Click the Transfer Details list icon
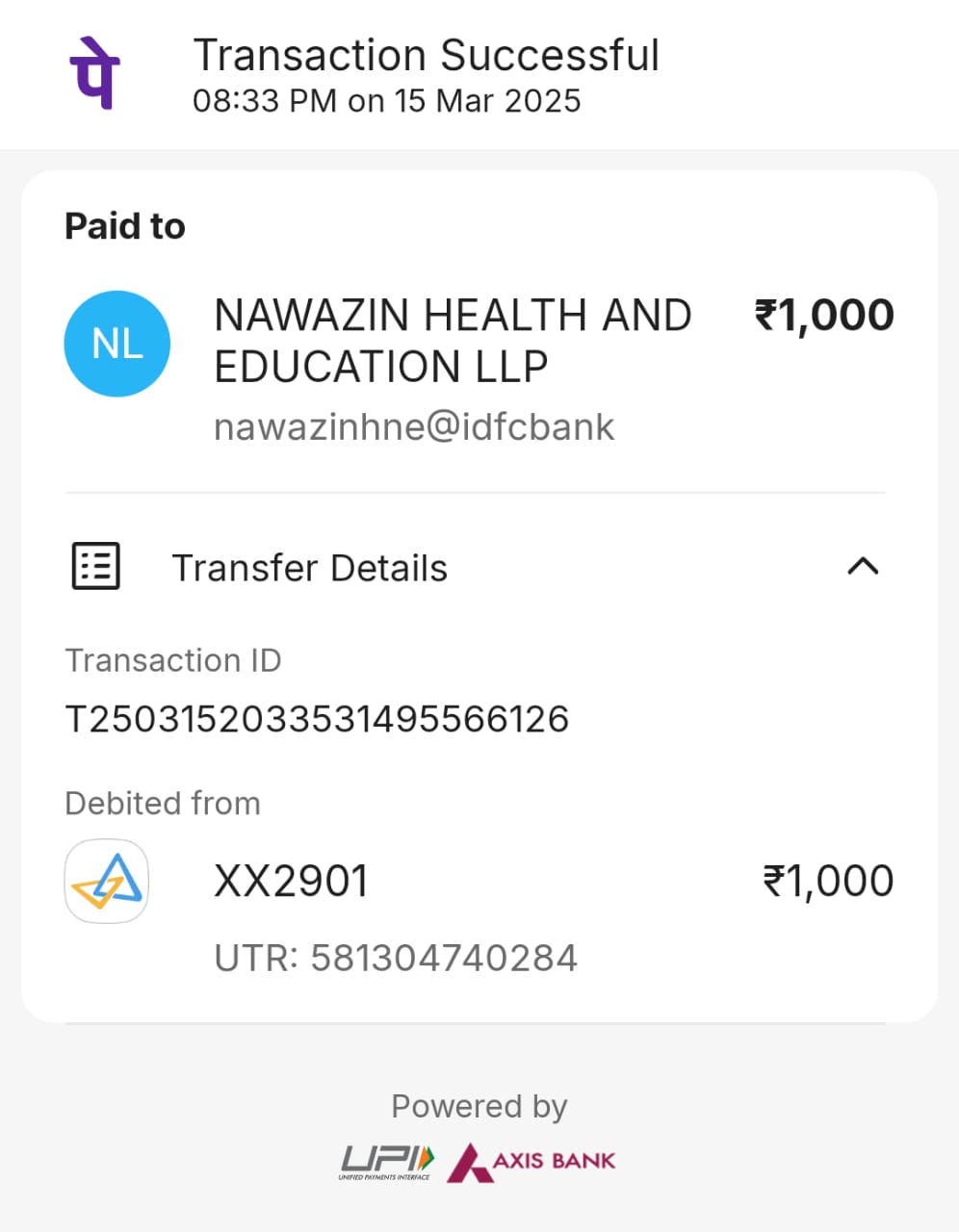This screenshot has height=1232, width=959. tap(96, 566)
